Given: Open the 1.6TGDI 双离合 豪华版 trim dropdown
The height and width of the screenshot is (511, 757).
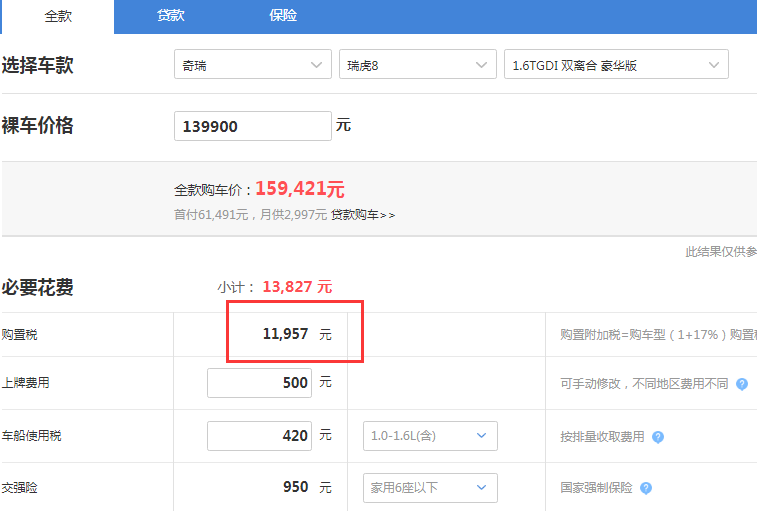Looking at the screenshot, I should tap(616, 64).
